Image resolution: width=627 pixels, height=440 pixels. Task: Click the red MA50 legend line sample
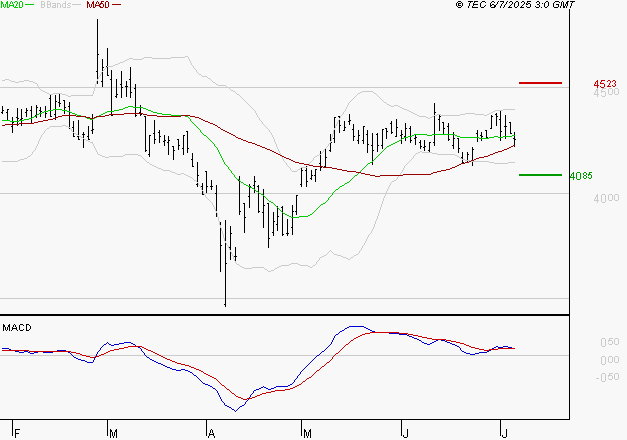[117, 5]
